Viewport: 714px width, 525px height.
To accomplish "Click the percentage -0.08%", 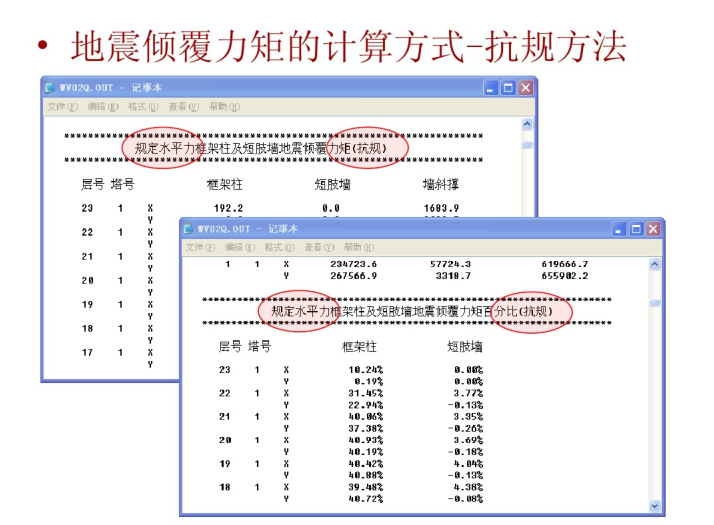I will [465, 499].
